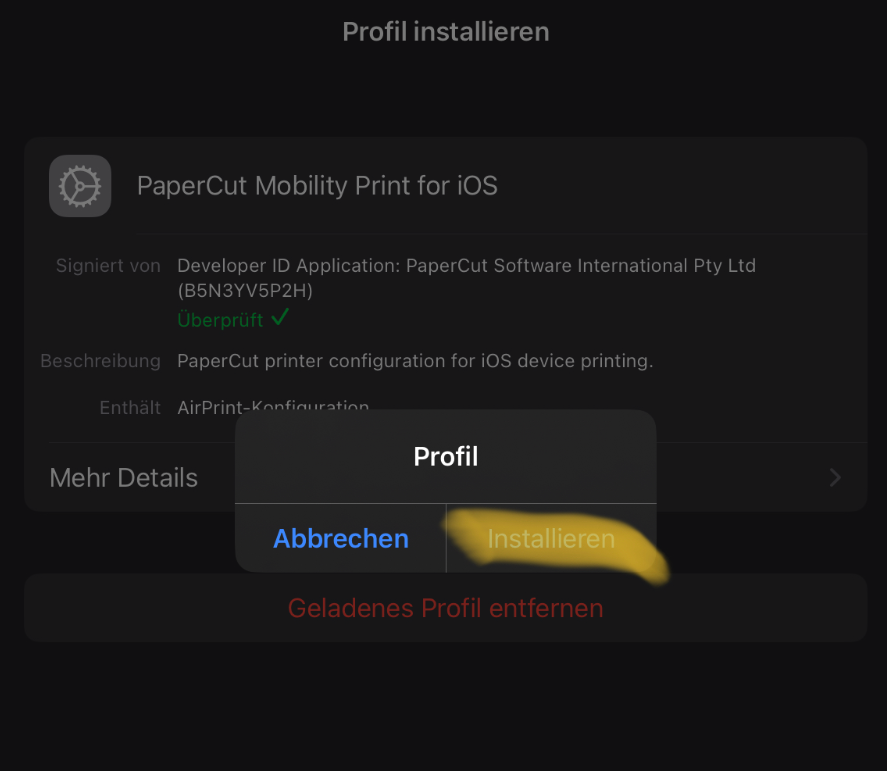Click the Profil dialog title
The height and width of the screenshot is (771, 887).
pos(446,457)
